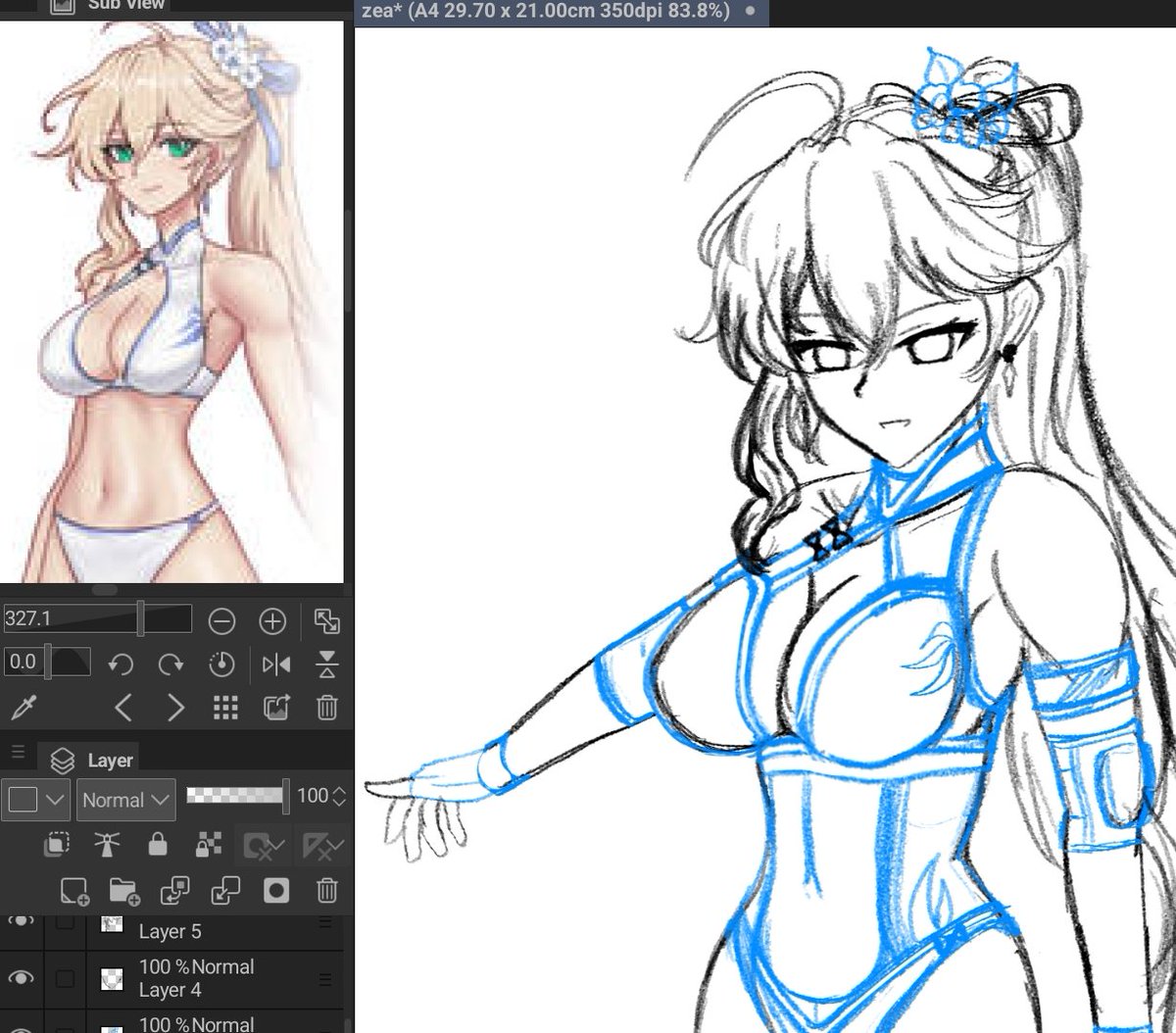Open the layer color swatch dropdown

pos(36,800)
